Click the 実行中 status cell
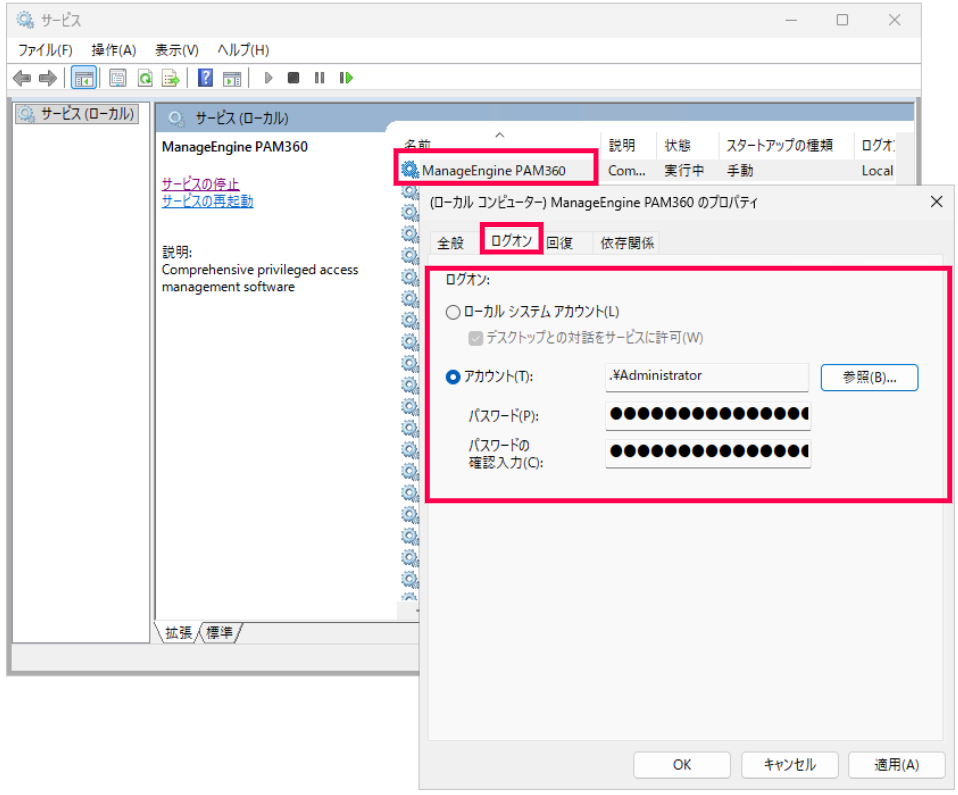This screenshot has width=958, height=795. (684, 170)
